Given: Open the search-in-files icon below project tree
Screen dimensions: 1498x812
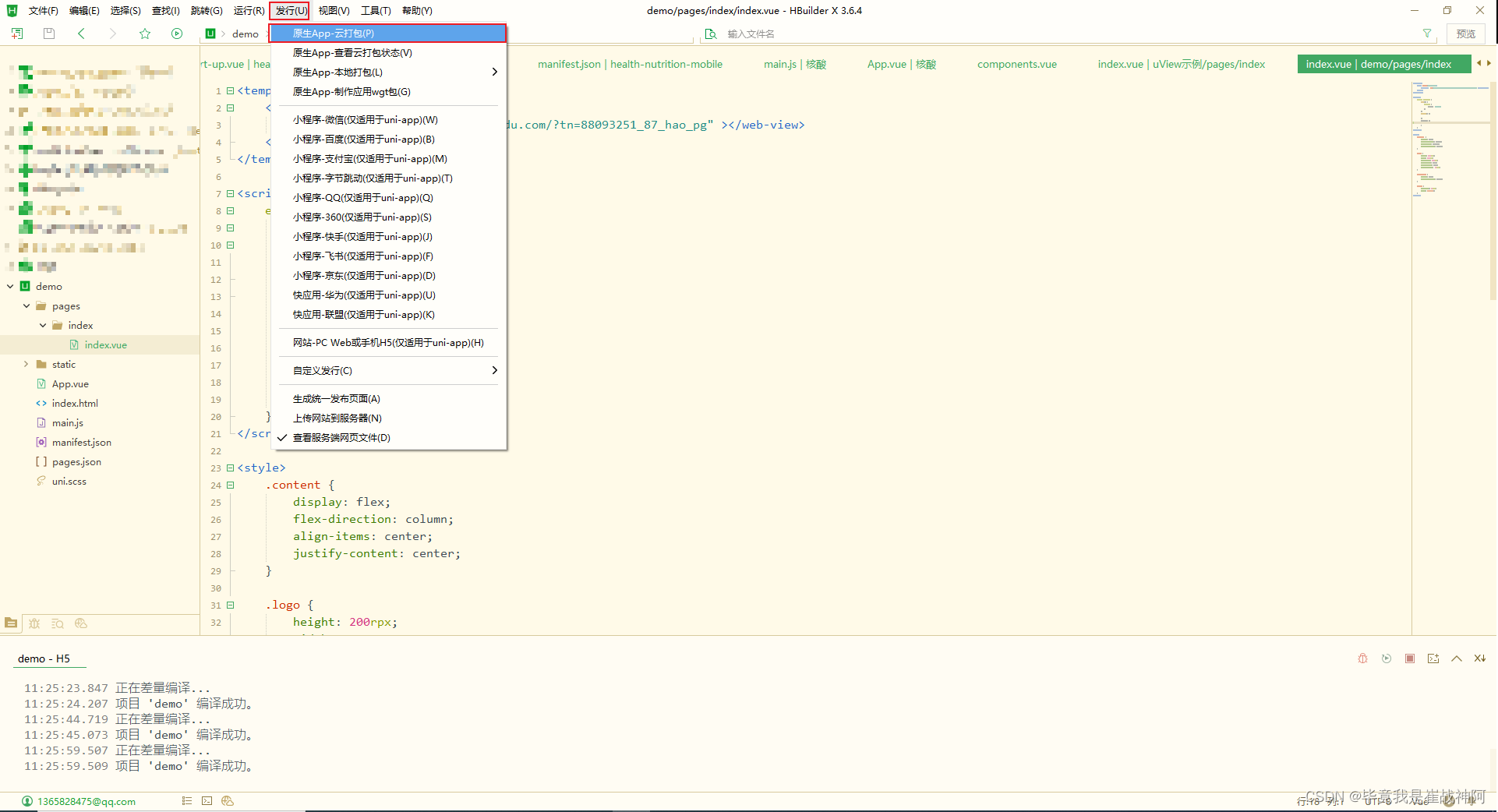Looking at the screenshot, I should point(58,623).
